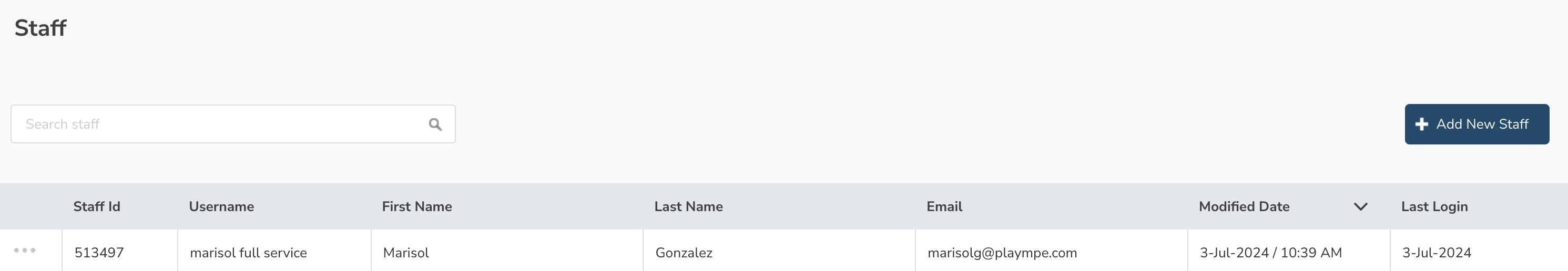Click the username marisol full service
Viewport: 1568px width, 271px height.
point(248,253)
